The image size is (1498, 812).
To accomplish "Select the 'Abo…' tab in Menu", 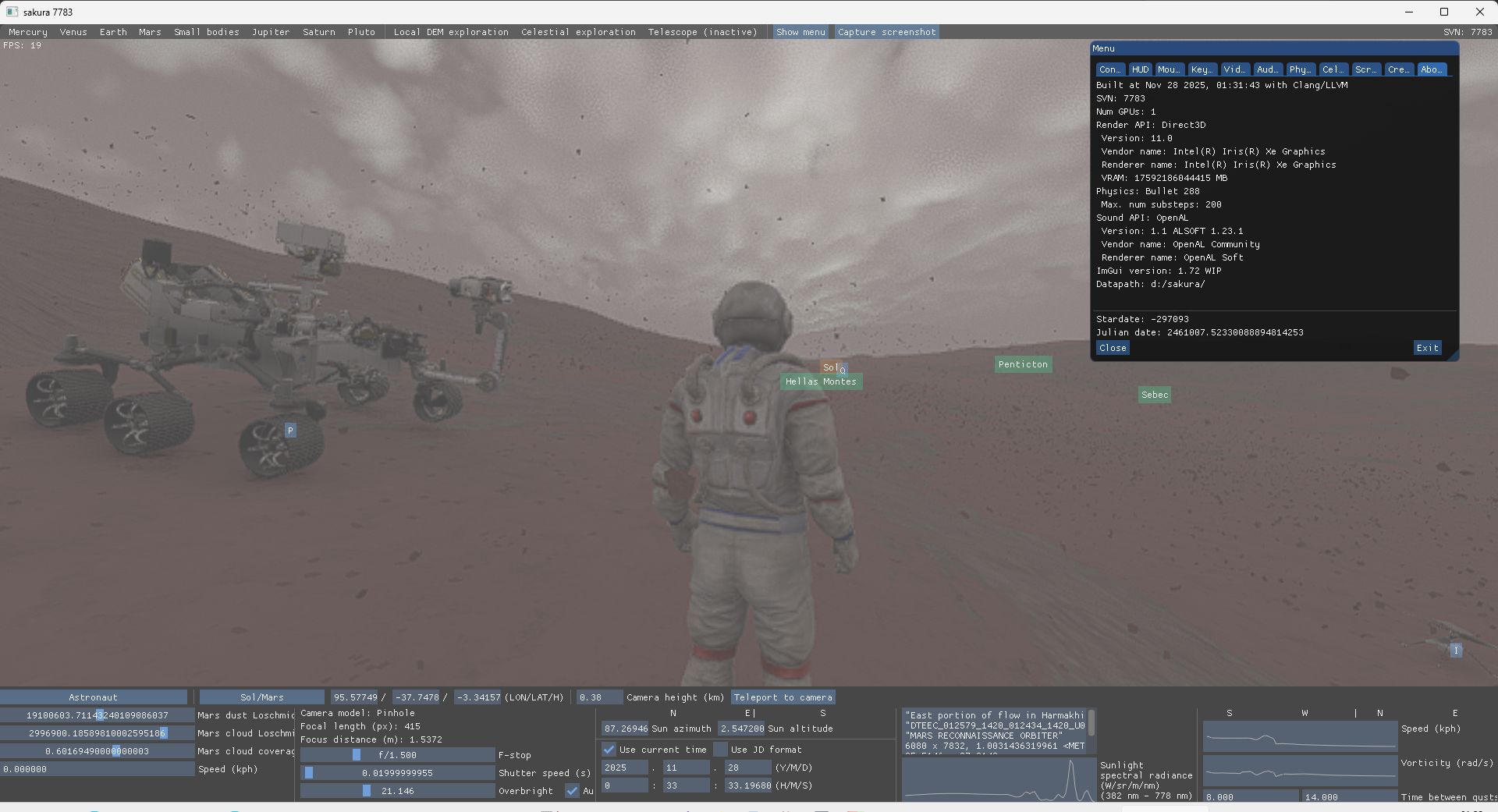I will tap(1432, 69).
